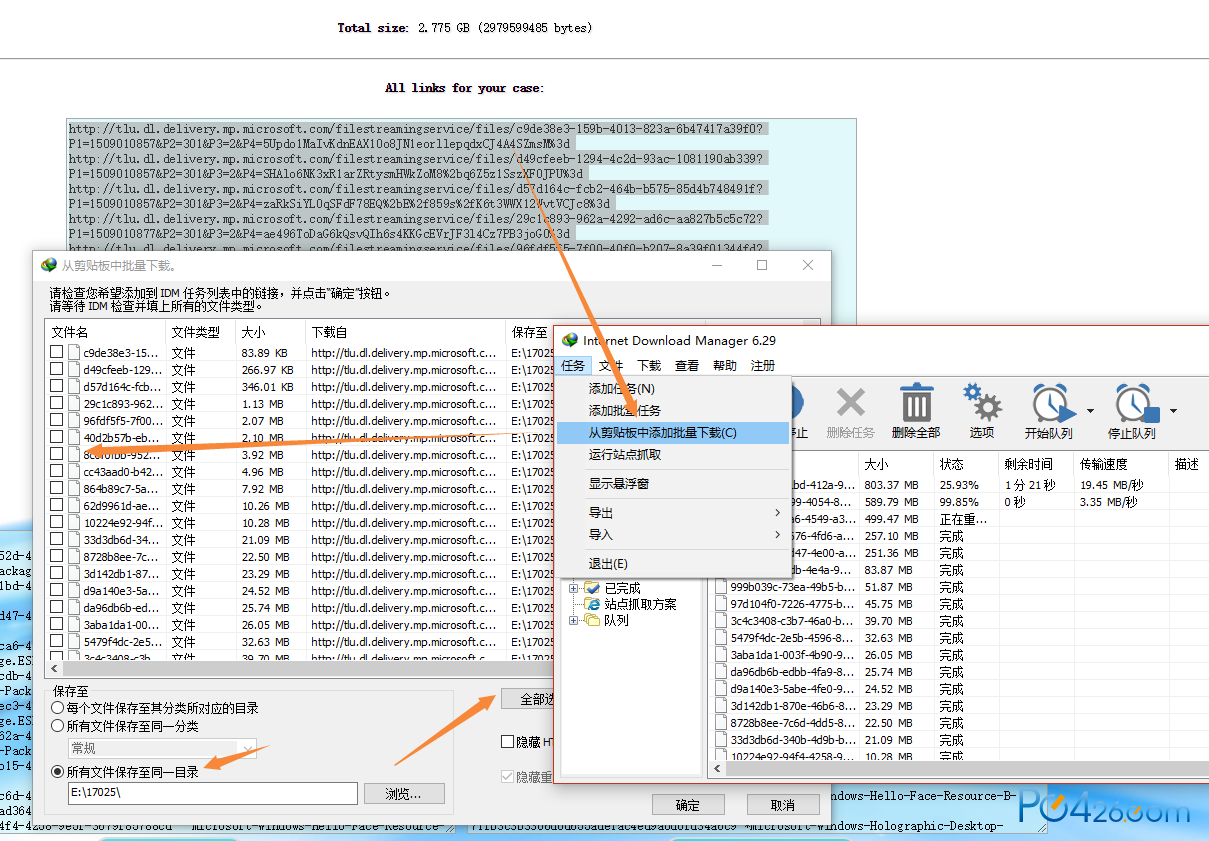This screenshot has width=1209, height=841.
Task: Select 每个文件保存至其分类所对应的目录 radio option
Action: click(x=57, y=708)
